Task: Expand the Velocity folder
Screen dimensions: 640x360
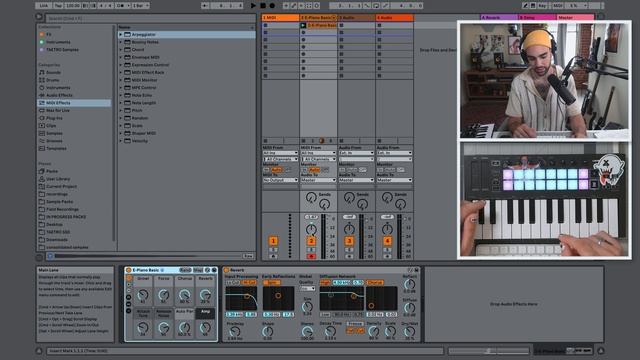Action: pos(121,141)
